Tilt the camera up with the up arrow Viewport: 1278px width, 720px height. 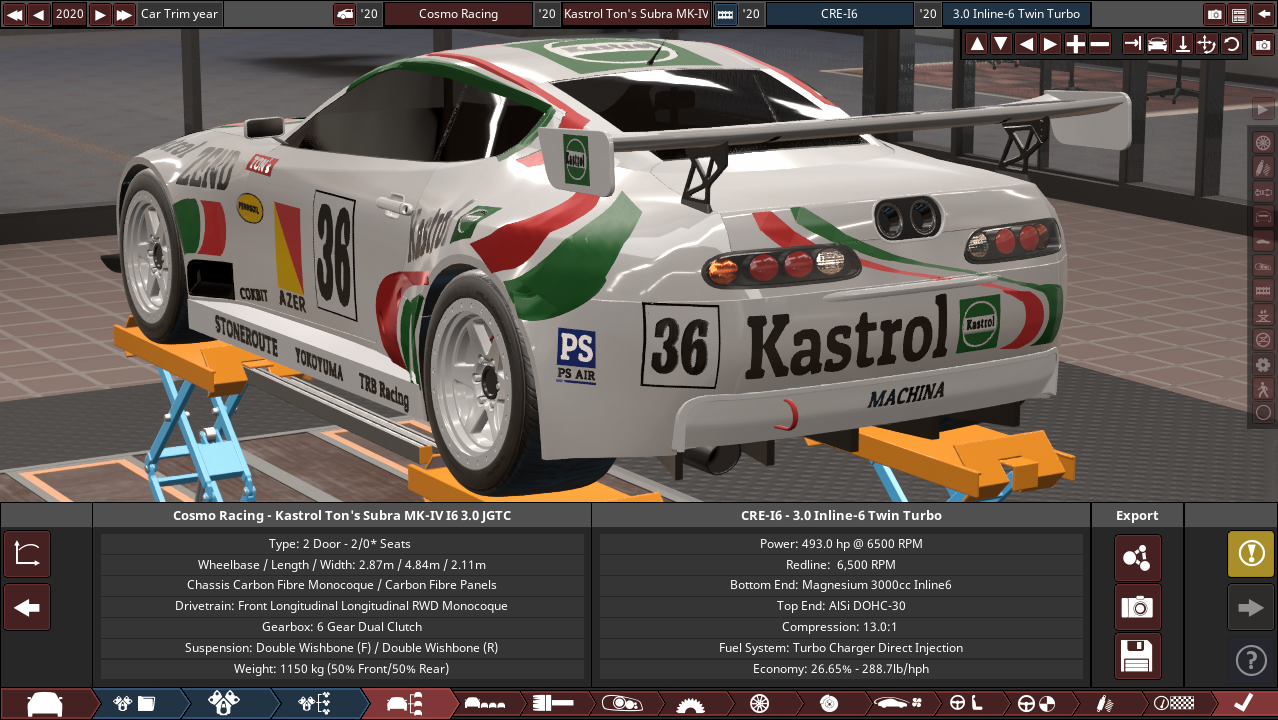pos(977,44)
